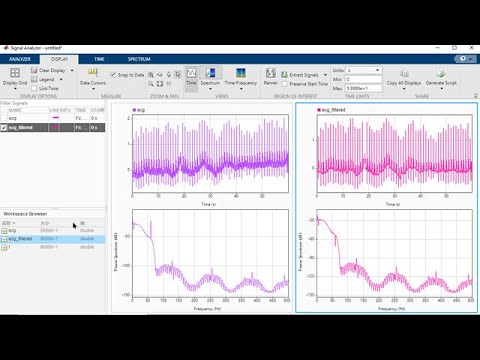Expand the Generate Script dropdown arrow

[x=441, y=89]
